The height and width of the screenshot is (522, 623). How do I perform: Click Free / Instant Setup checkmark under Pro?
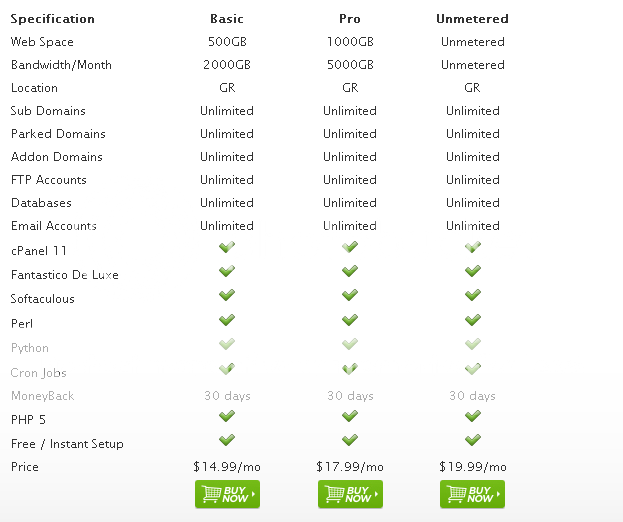pyautogui.click(x=350, y=440)
